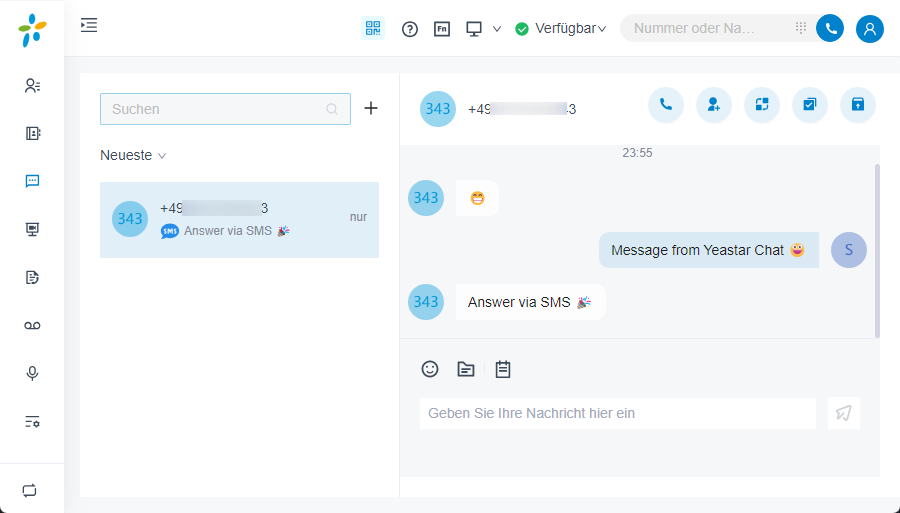Select the Answer via SMS conversation
The width and height of the screenshot is (900, 513).
pyautogui.click(x=239, y=220)
